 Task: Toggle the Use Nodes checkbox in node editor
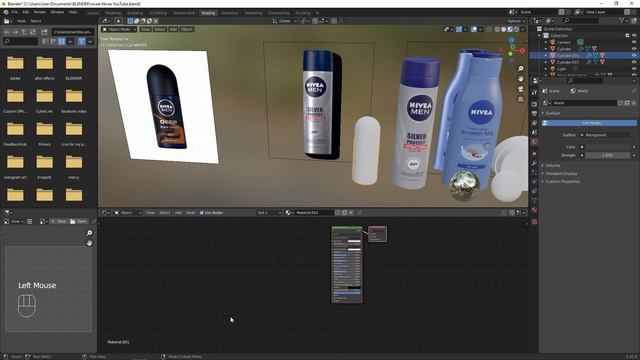coord(202,213)
